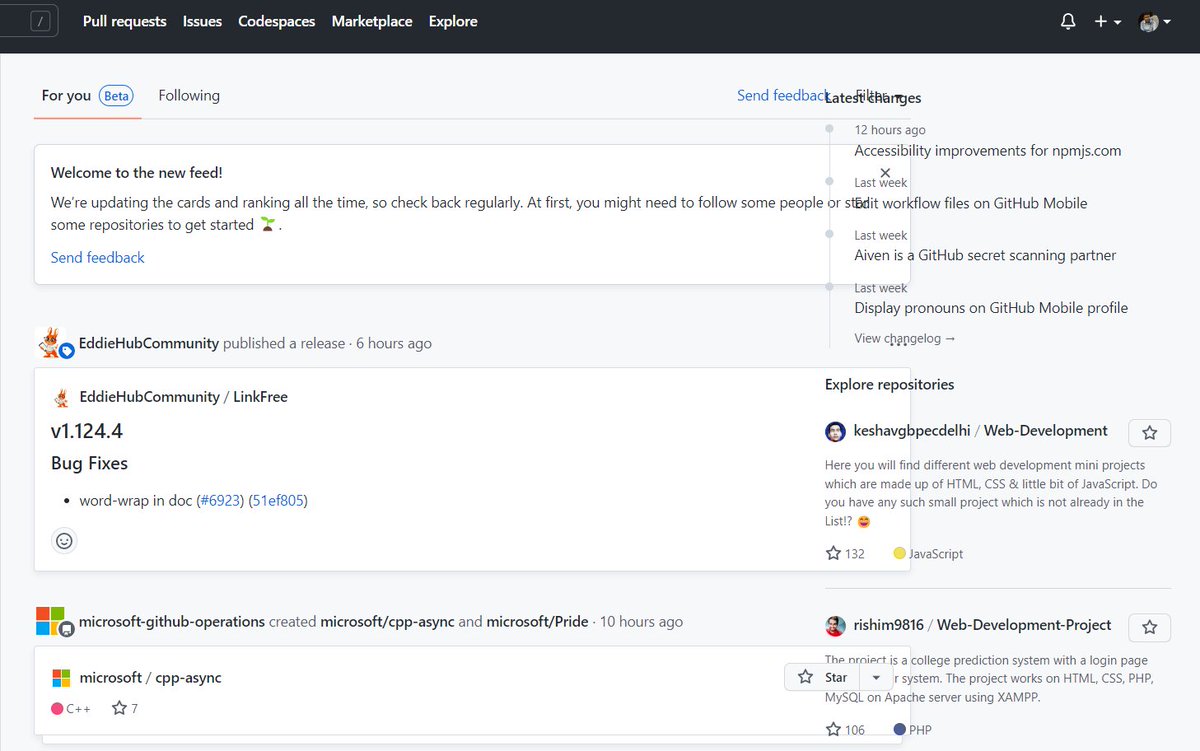Viewport: 1200px width, 751px height.
Task: Click Send feedback link beside the tabs
Action: (783, 96)
